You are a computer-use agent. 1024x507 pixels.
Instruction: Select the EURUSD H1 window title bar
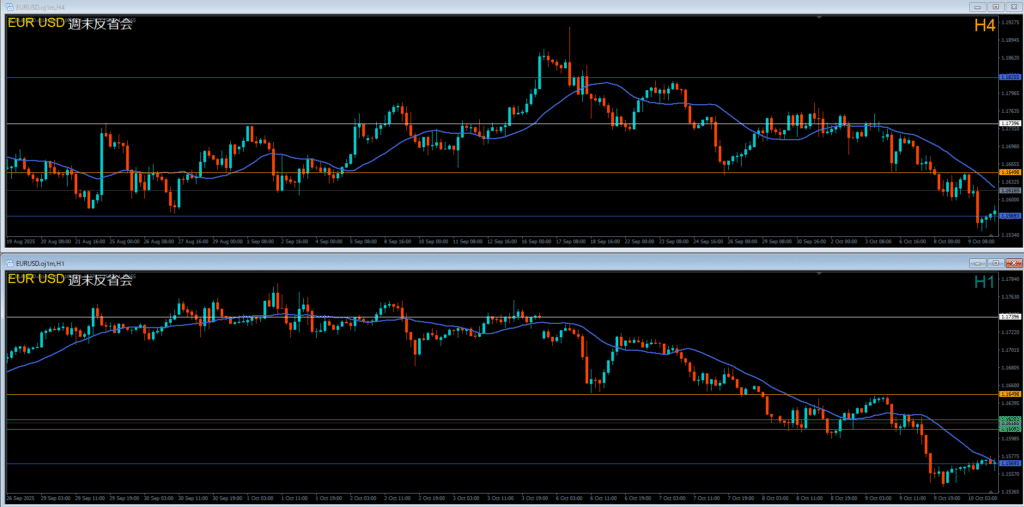click(x=400, y=264)
